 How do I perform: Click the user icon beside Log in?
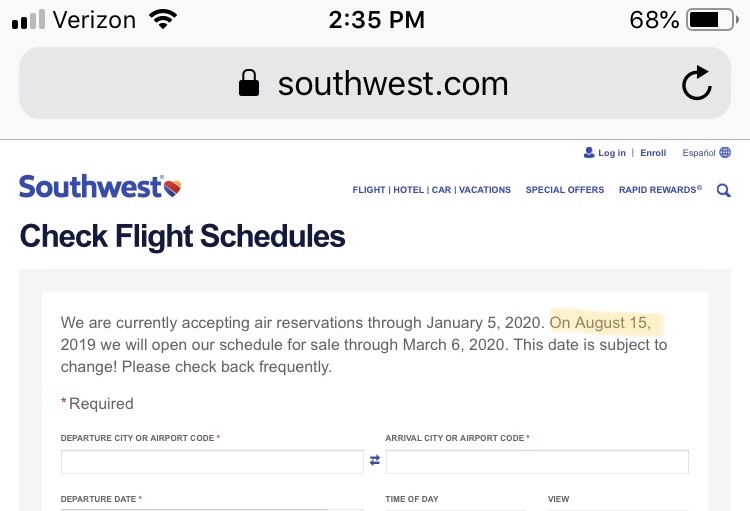[589, 153]
